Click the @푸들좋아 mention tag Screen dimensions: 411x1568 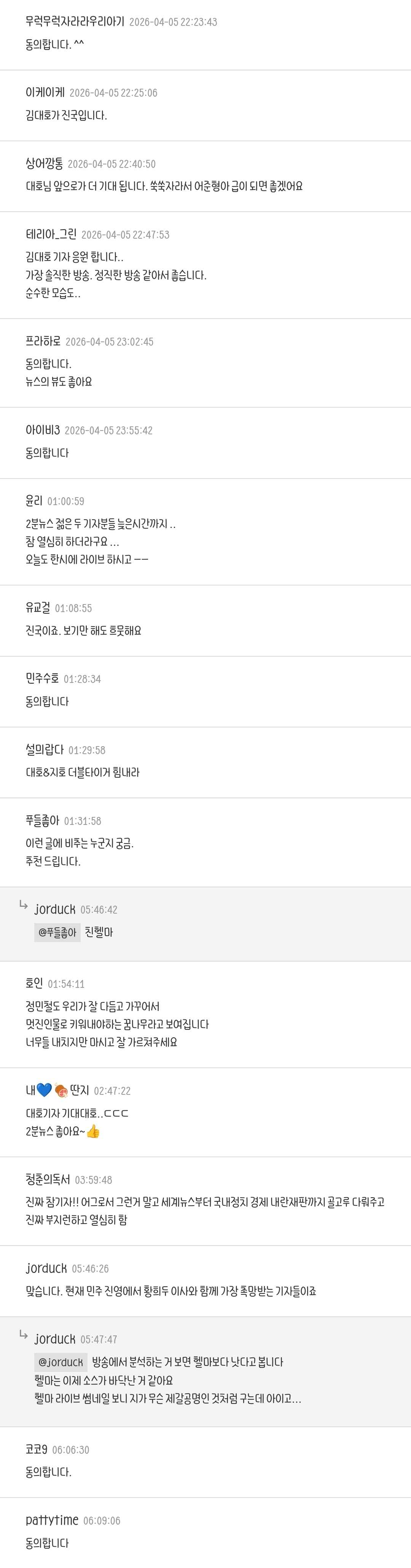click(57, 932)
